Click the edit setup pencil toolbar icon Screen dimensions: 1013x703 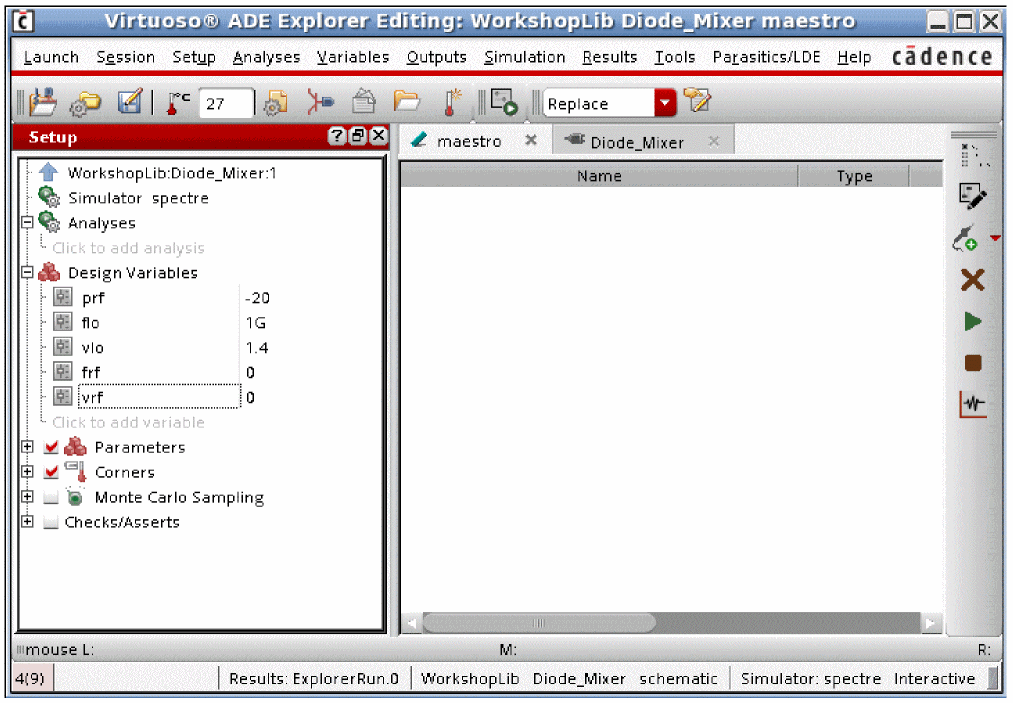click(130, 102)
